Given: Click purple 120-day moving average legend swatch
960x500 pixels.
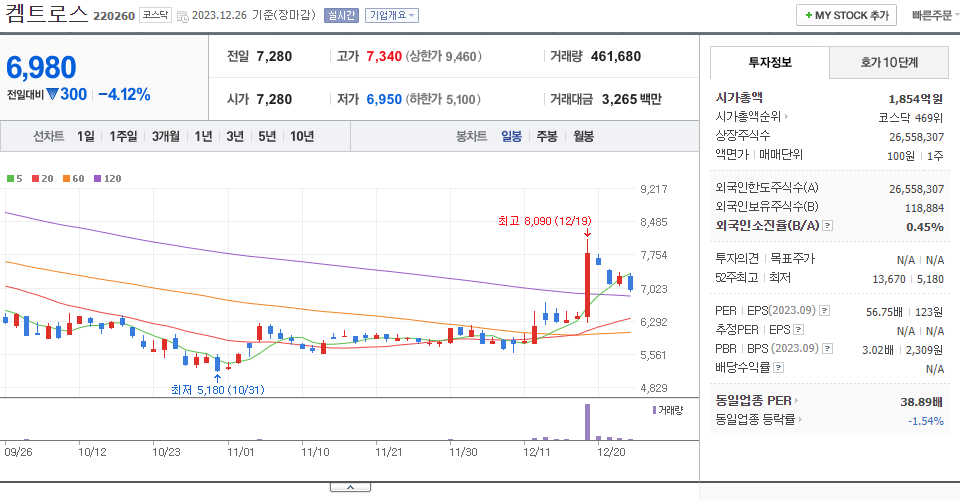Looking at the screenshot, I should tap(97, 179).
